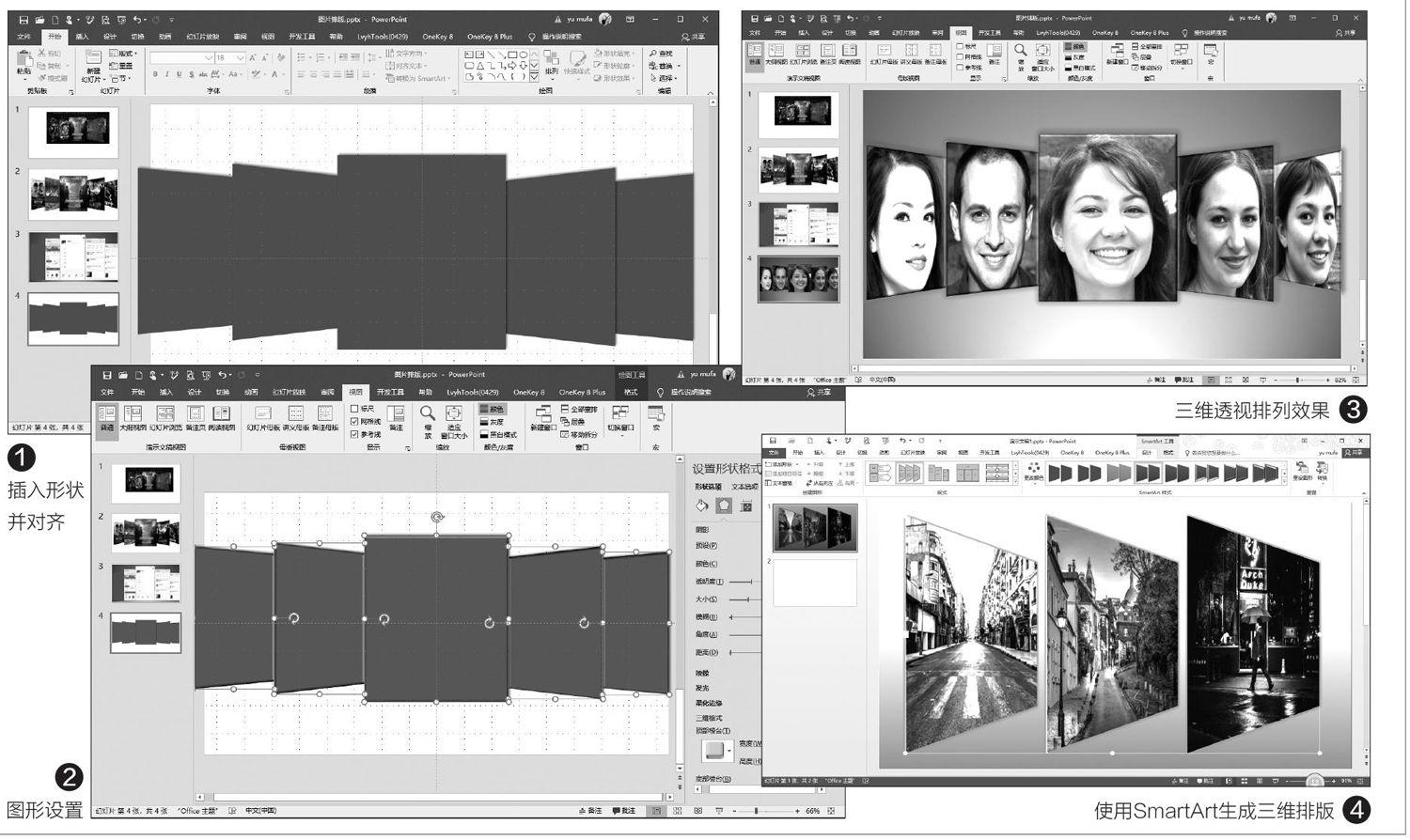Open Design (设计) tab in Home-tab window
Image resolution: width=1410 pixels, height=840 pixels.
pyautogui.click(x=110, y=37)
